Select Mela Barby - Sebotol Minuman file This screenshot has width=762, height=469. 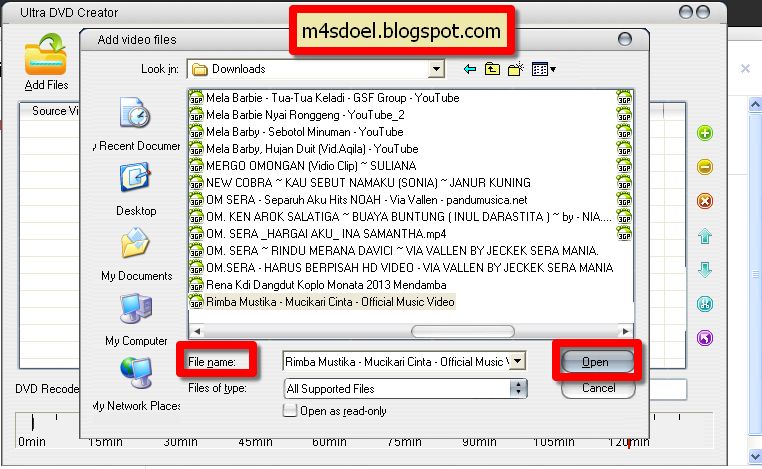pyautogui.click(x=305, y=132)
